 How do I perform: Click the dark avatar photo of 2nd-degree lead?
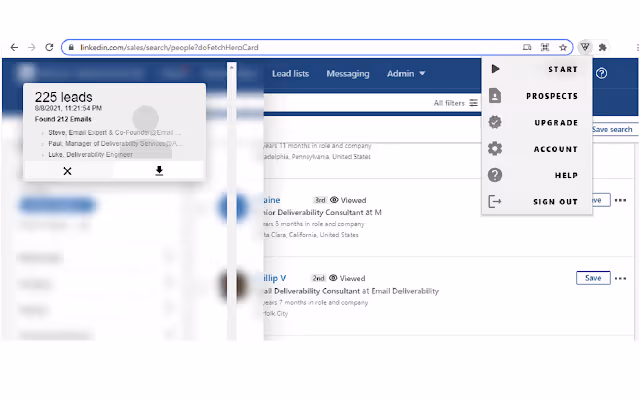(x=232, y=285)
